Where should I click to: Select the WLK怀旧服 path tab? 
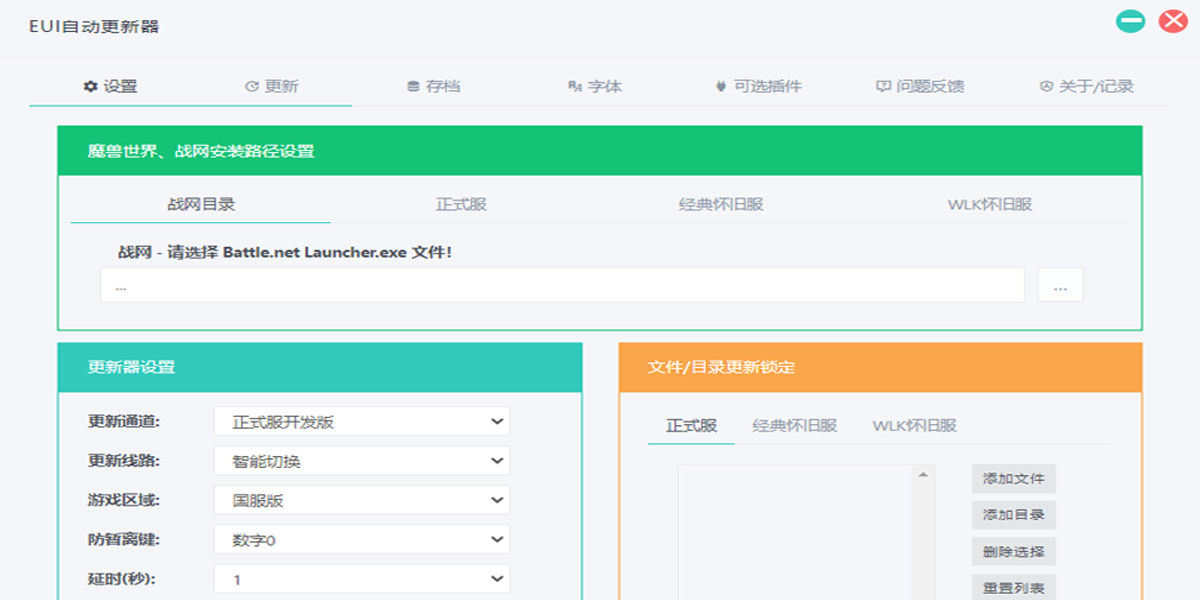point(990,204)
